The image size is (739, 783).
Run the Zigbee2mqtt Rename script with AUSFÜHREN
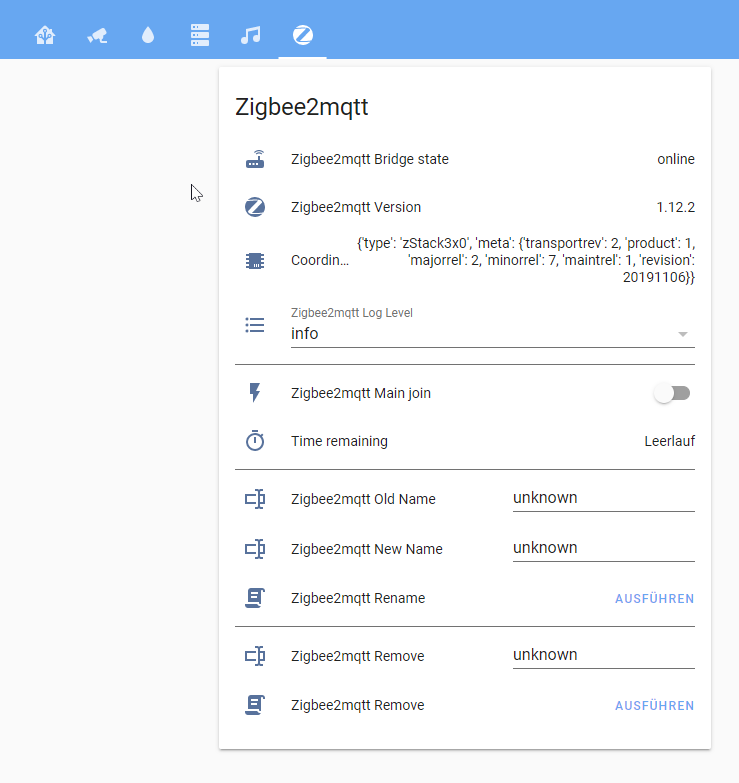(x=654, y=598)
